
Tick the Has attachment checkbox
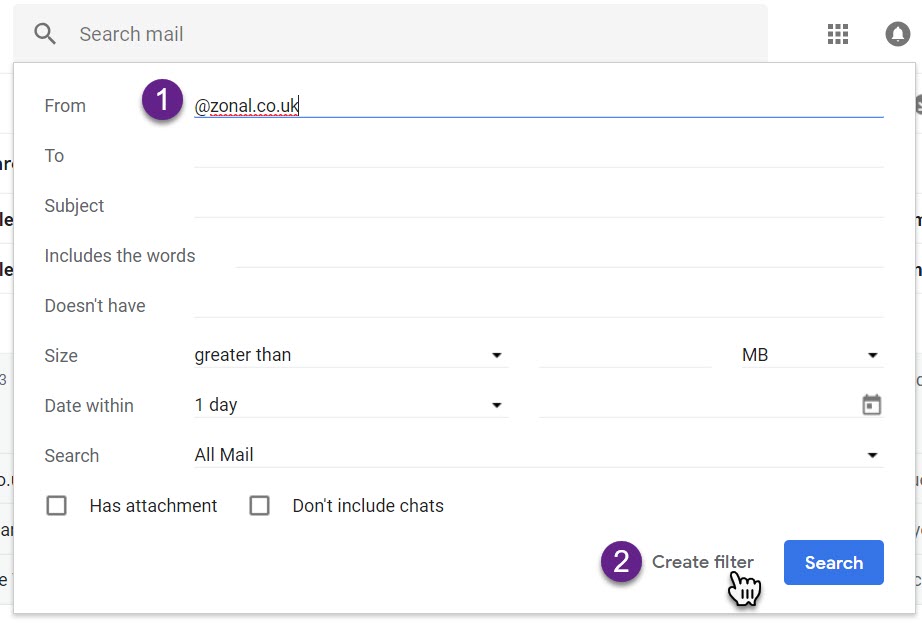(x=56, y=505)
